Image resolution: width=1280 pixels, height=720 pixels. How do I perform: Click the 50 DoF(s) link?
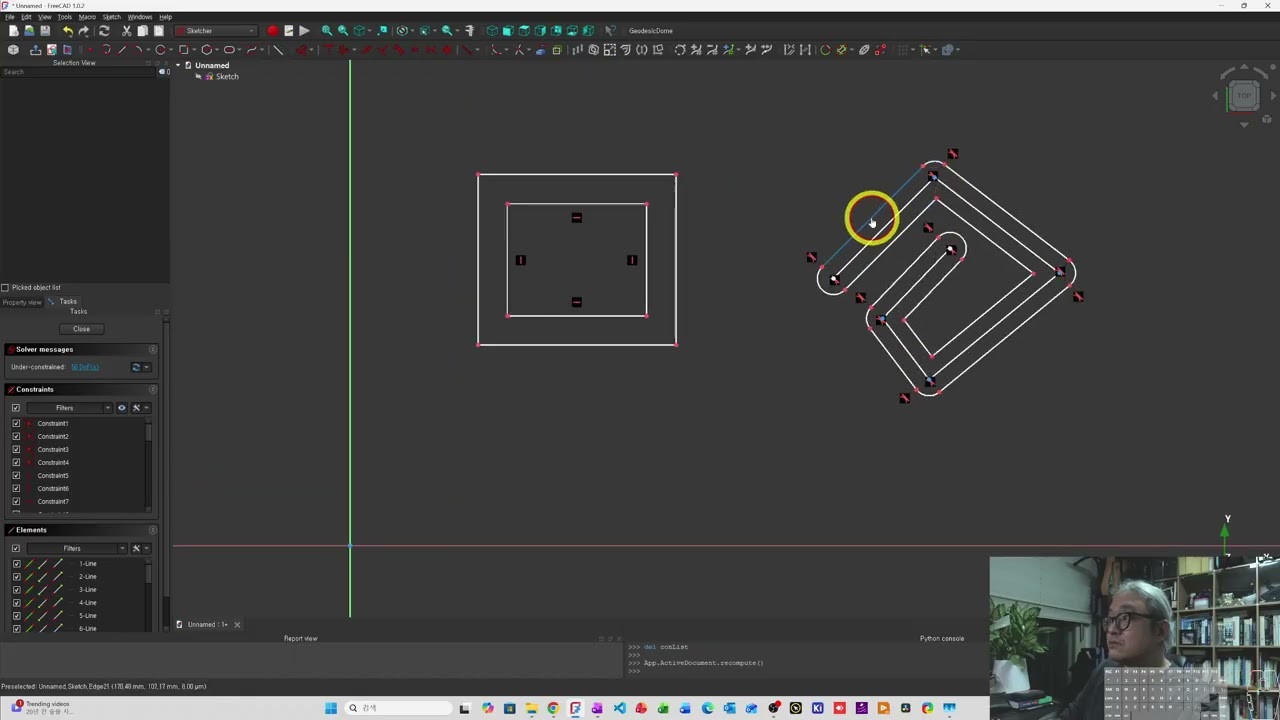pos(84,367)
